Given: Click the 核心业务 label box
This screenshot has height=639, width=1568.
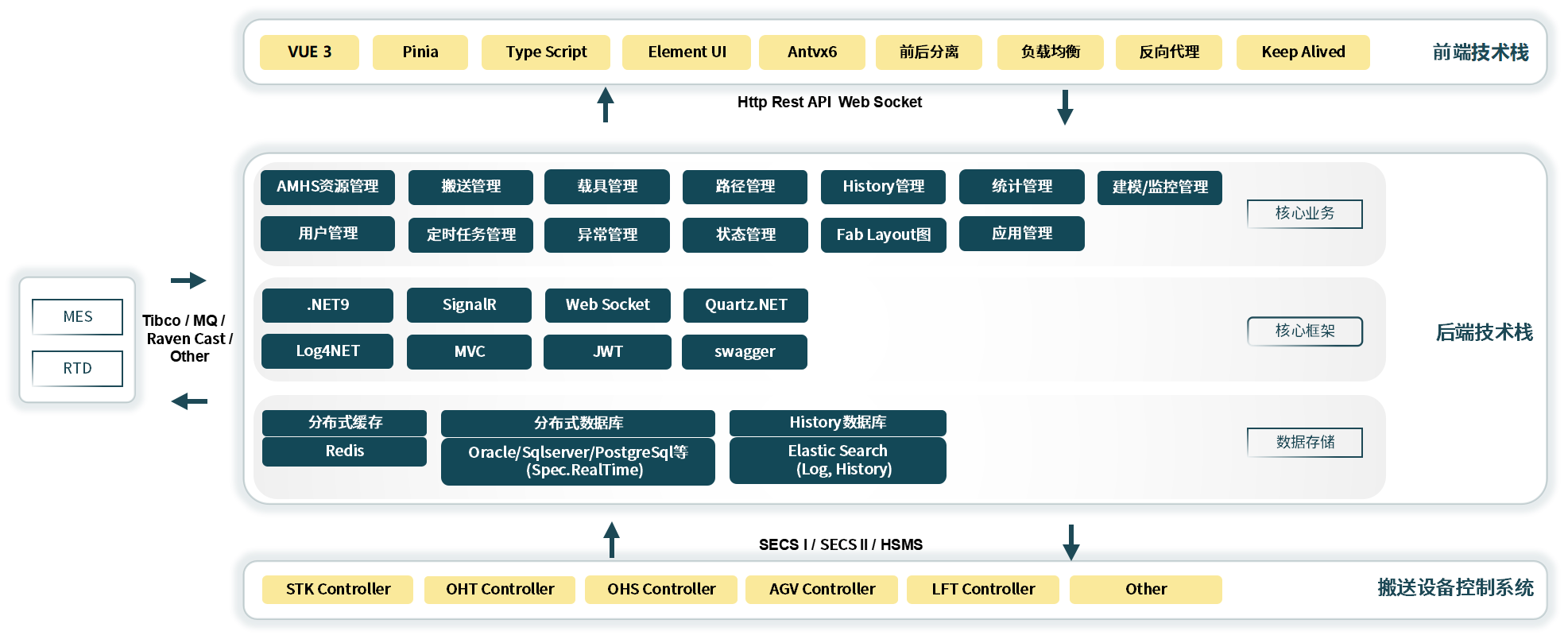Looking at the screenshot, I should tap(1304, 214).
